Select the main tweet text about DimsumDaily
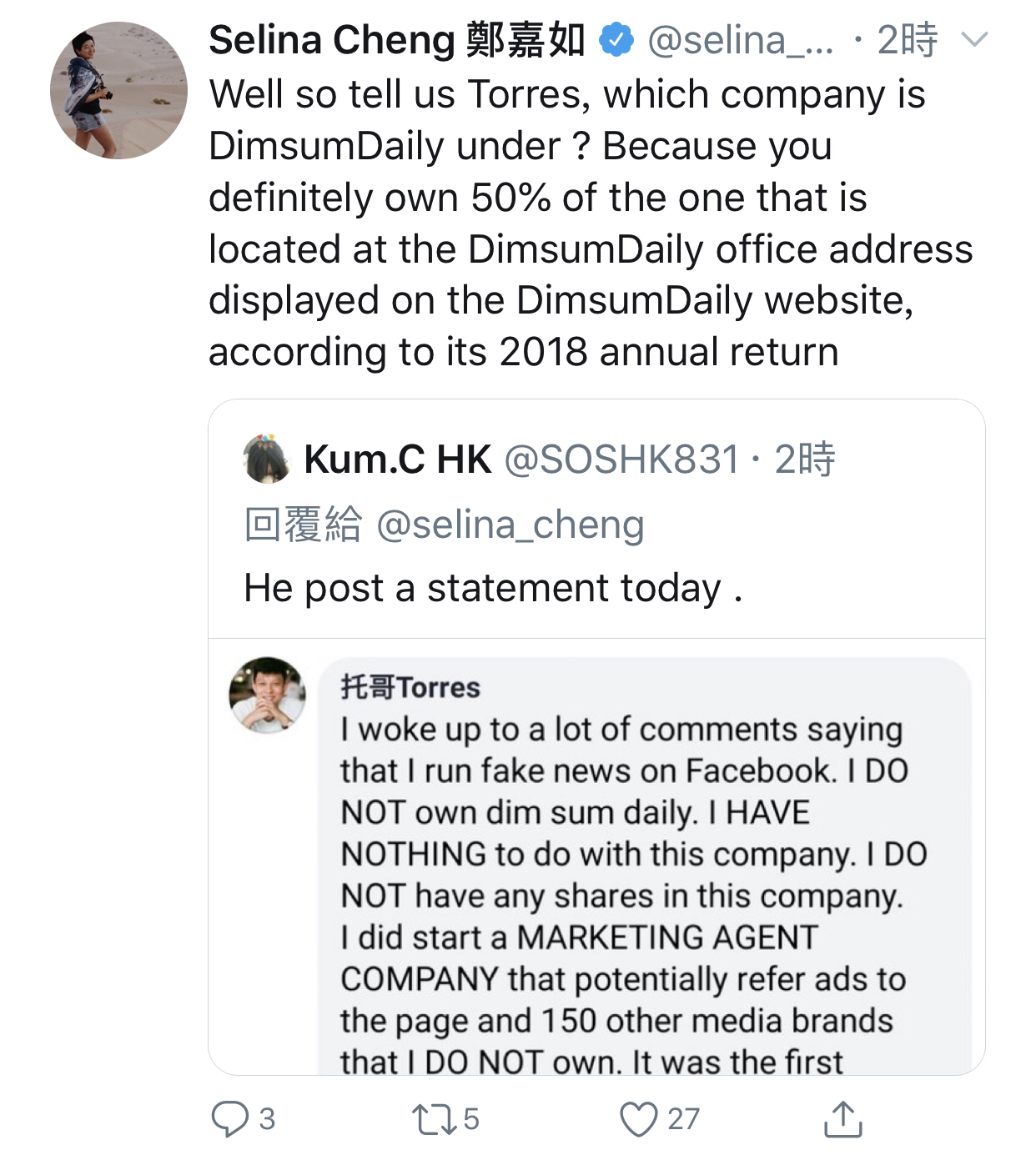 (584, 223)
